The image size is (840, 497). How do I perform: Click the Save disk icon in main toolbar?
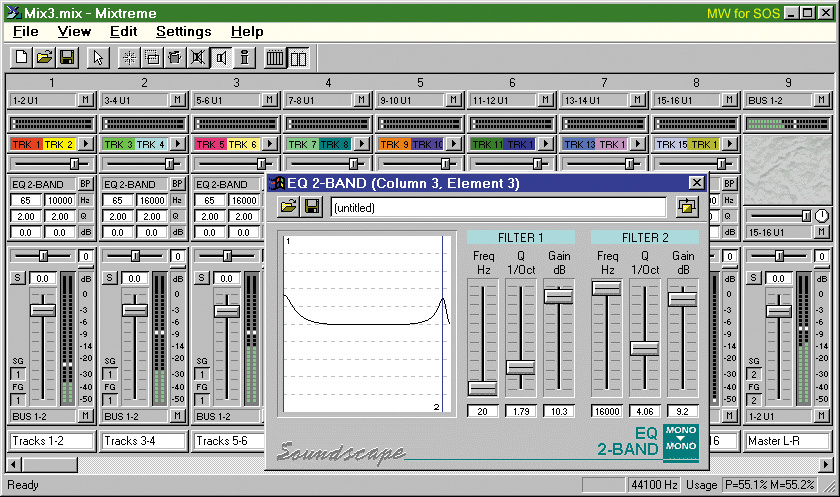tap(68, 58)
